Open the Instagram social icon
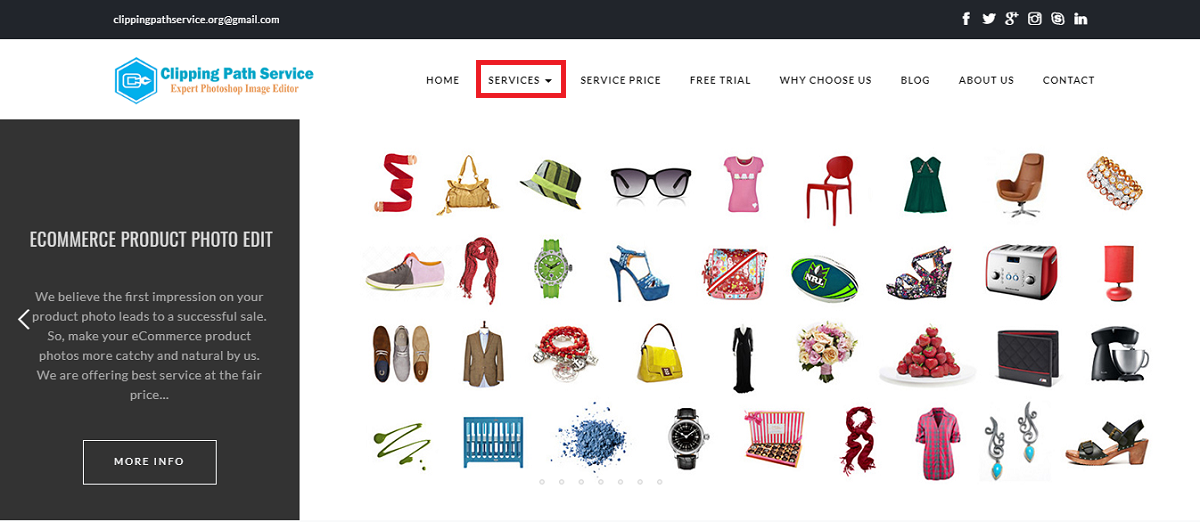The height and width of the screenshot is (522, 1200). click(1035, 19)
